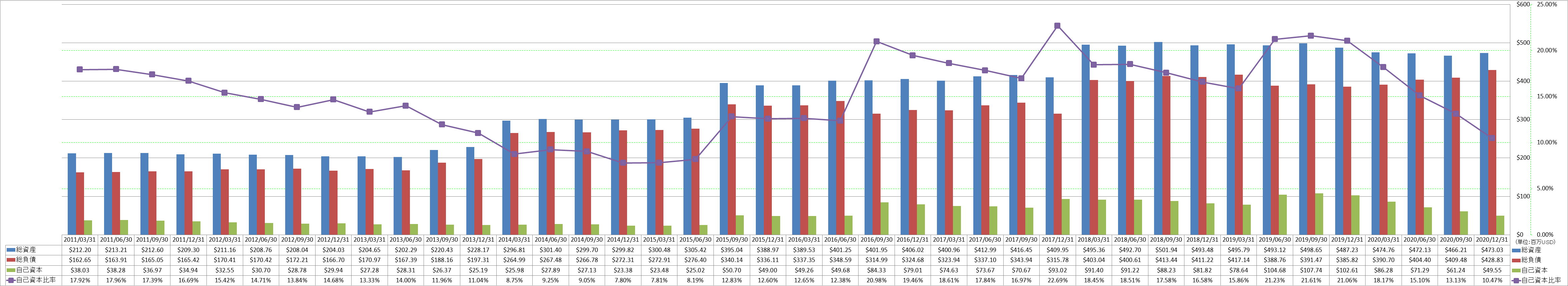Click the $212.20 total assets cell

(80, 250)
